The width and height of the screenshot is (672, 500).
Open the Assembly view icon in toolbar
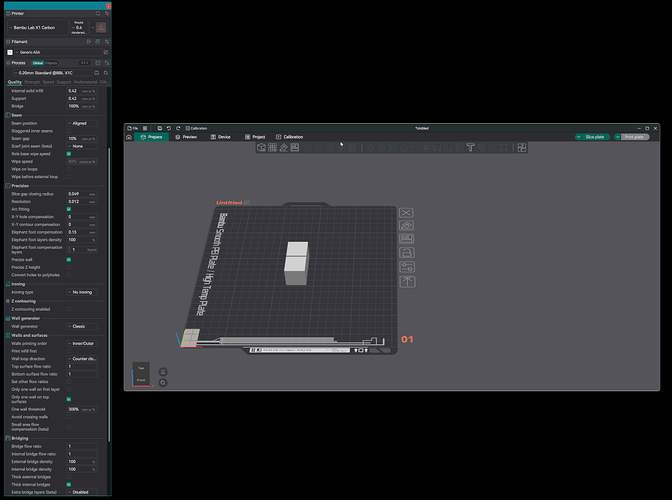[522, 147]
